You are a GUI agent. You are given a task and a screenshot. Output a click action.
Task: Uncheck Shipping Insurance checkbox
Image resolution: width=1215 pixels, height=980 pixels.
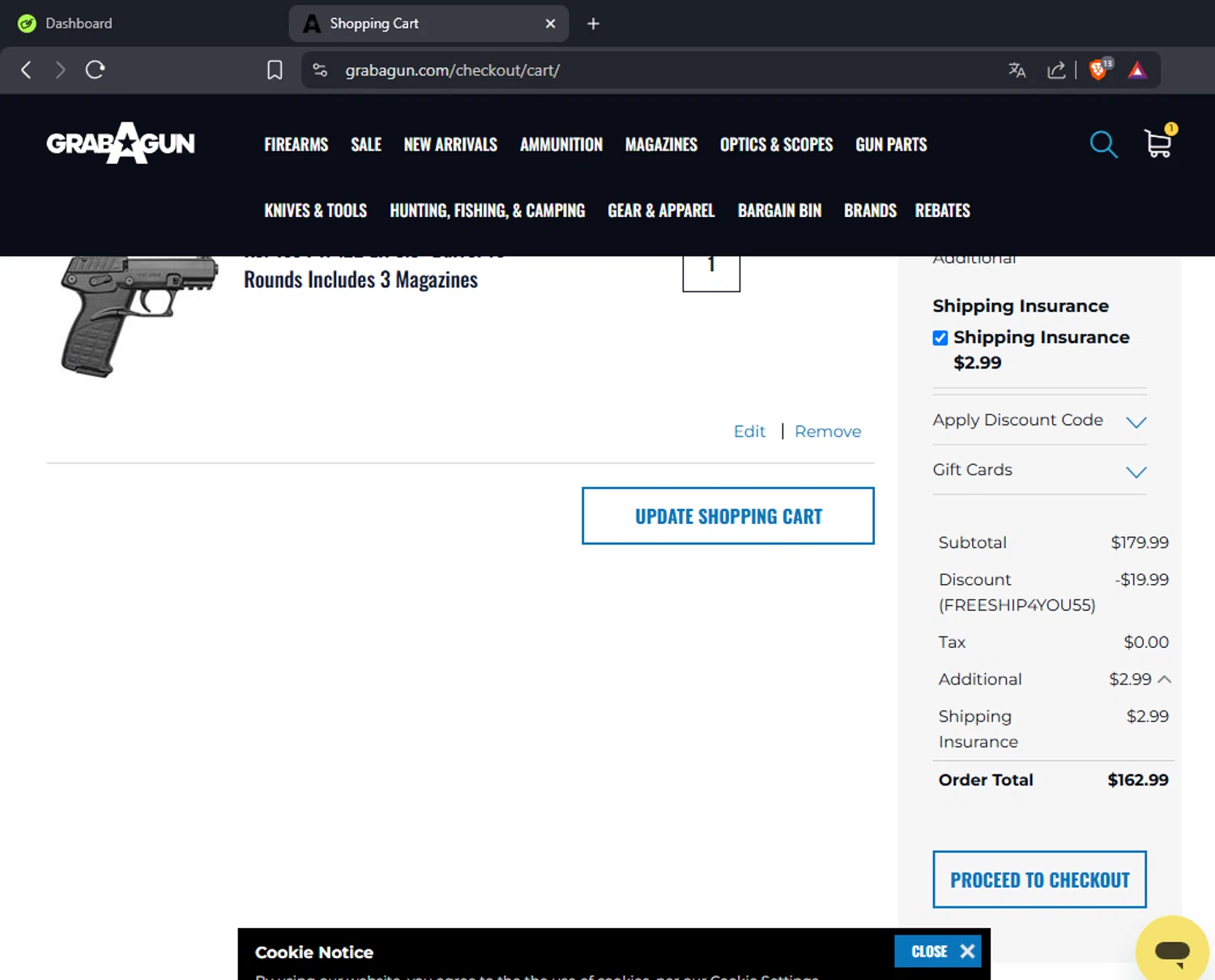point(940,338)
